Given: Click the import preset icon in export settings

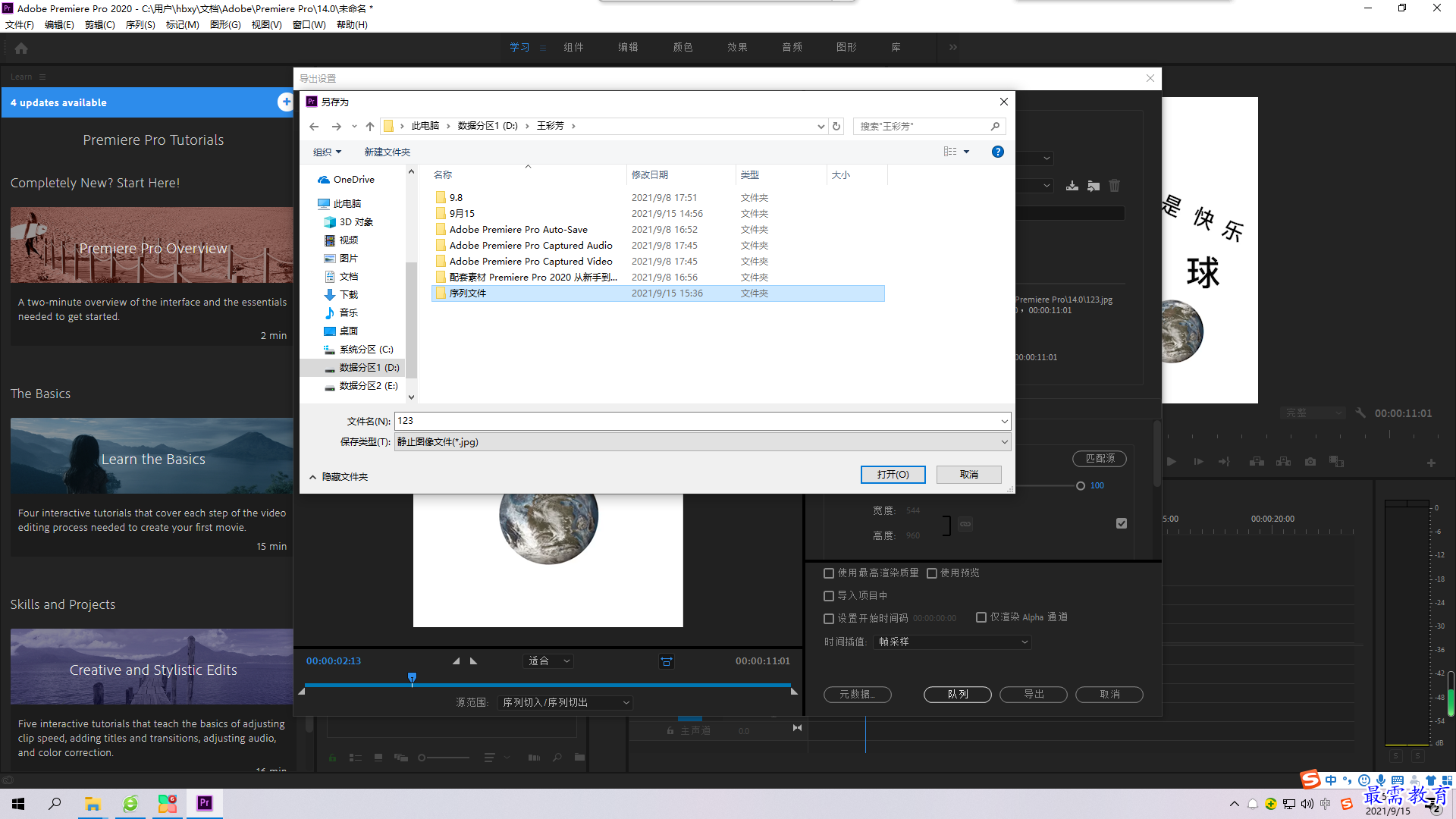Looking at the screenshot, I should click(1094, 186).
